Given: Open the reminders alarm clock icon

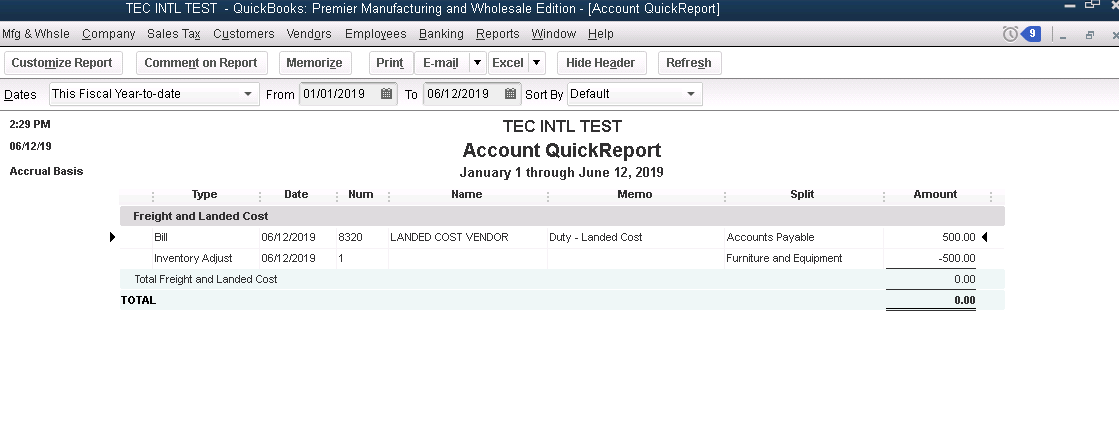Looking at the screenshot, I should pyautogui.click(x=1010, y=34).
